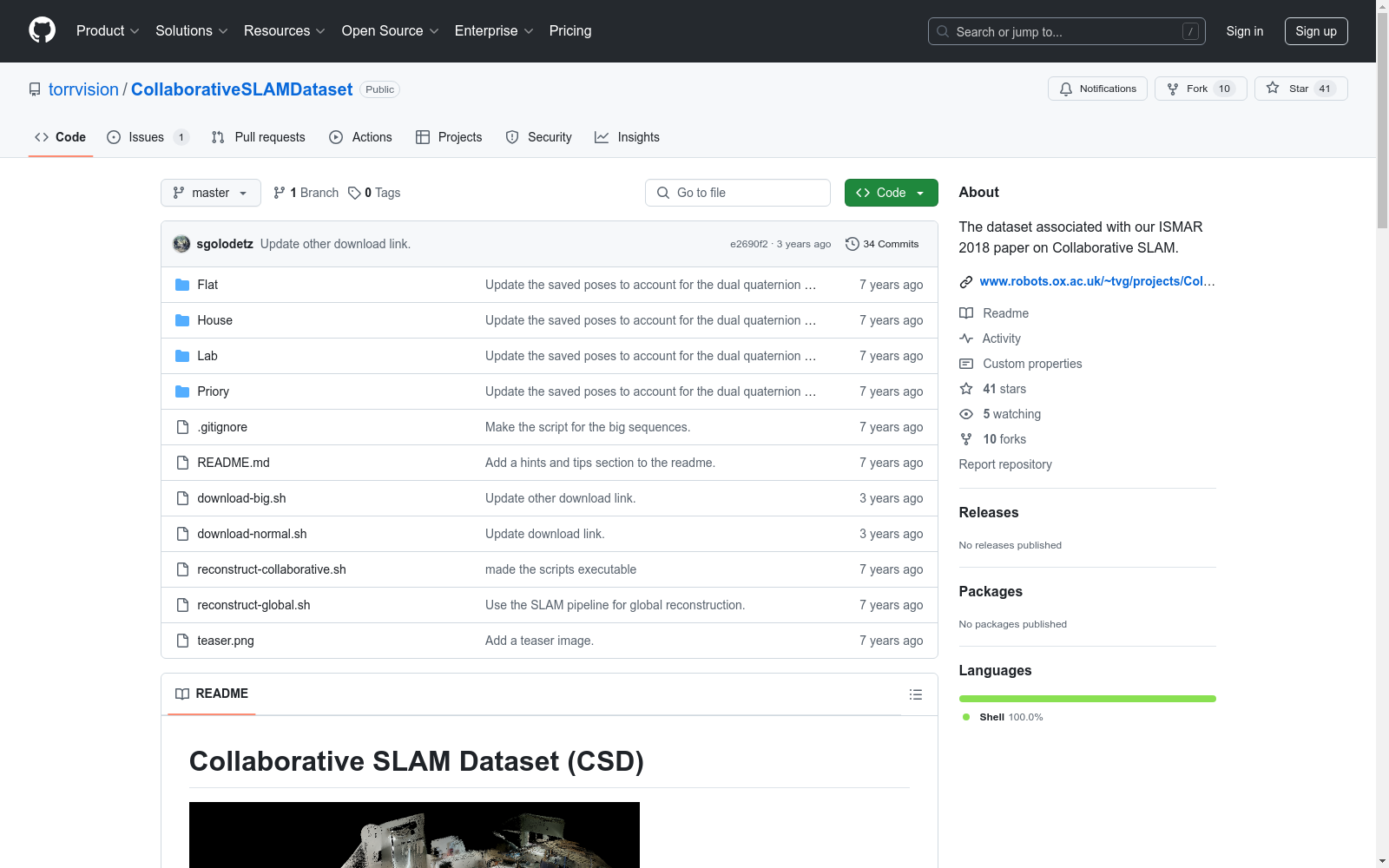Viewport: 1389px width, 868px height.
Task: Open download-normal.sh file
Action: tap(252, 534)
